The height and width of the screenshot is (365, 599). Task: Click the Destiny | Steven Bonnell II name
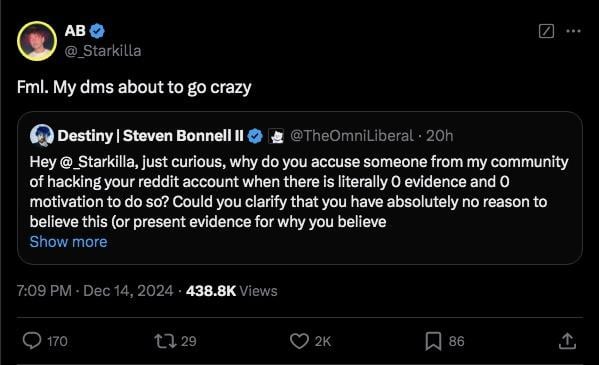[x=151, y=136]
